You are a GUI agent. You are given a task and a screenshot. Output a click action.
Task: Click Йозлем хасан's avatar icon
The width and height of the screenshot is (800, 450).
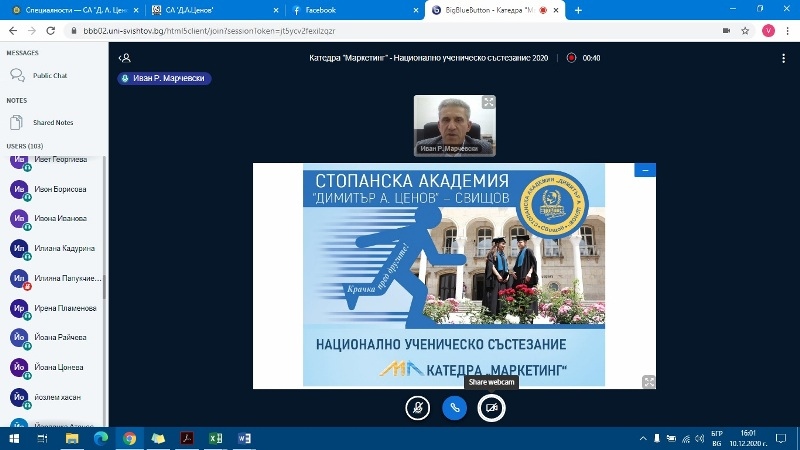19,397
